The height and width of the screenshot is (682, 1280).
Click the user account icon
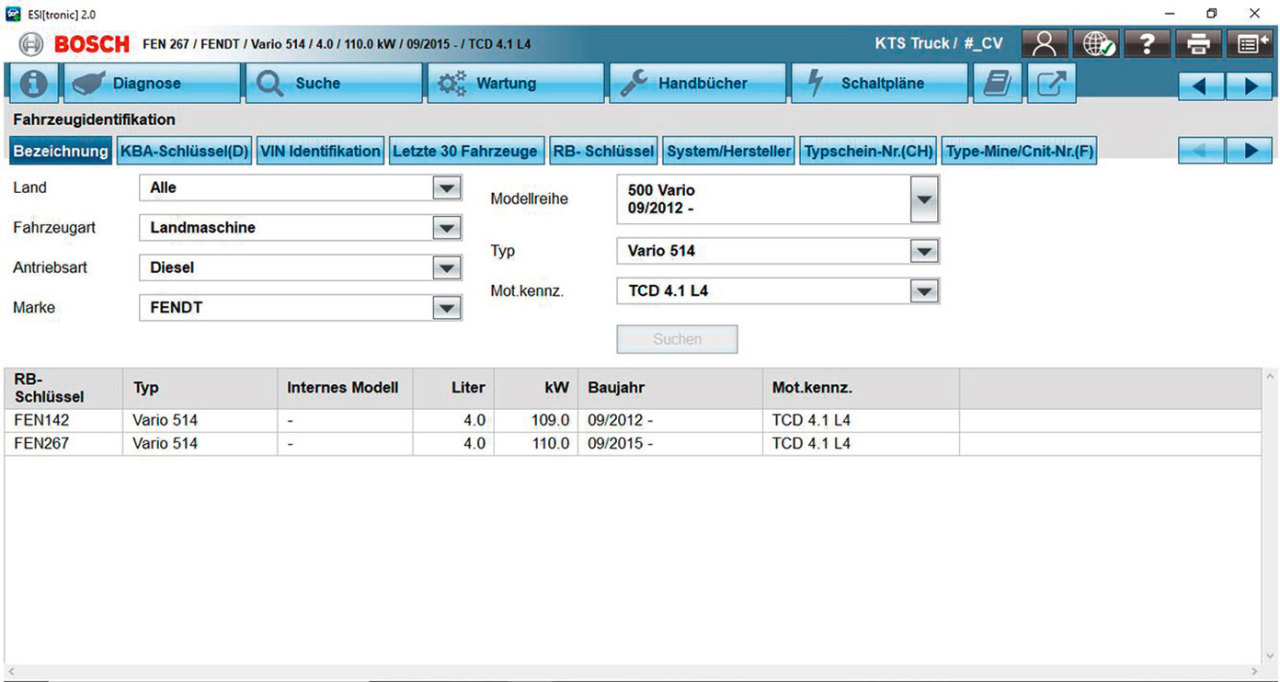[1044, 43]
